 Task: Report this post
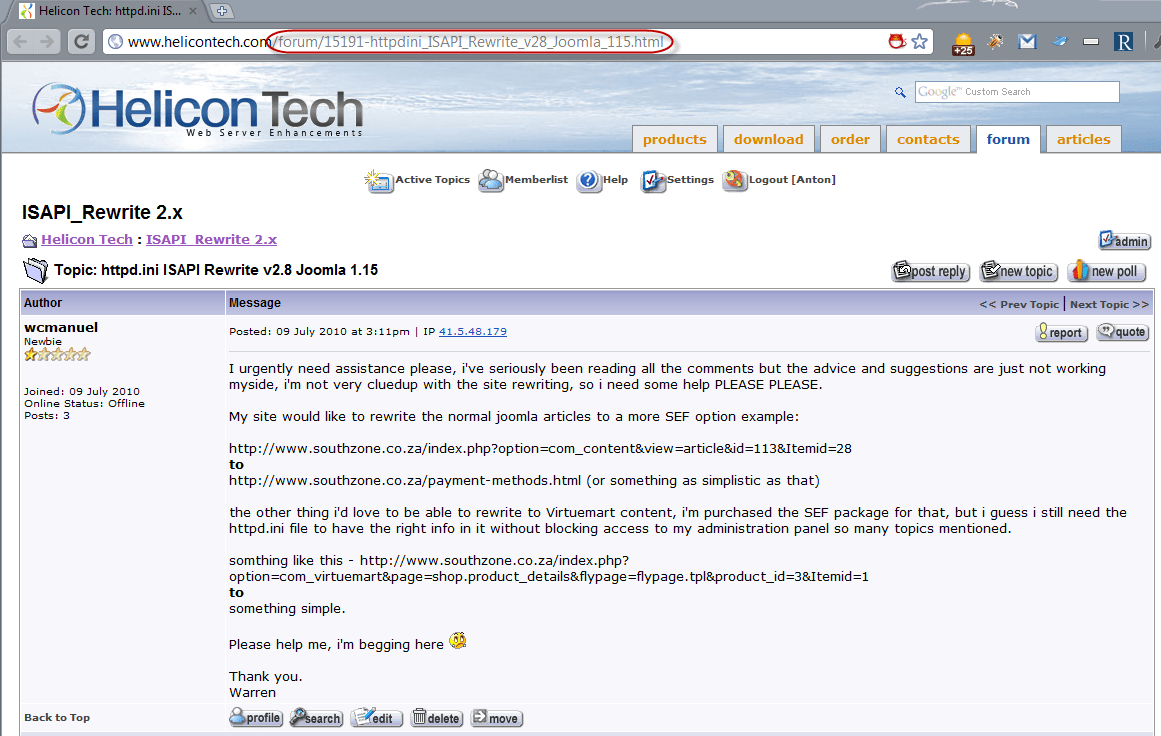[1061, 332]
